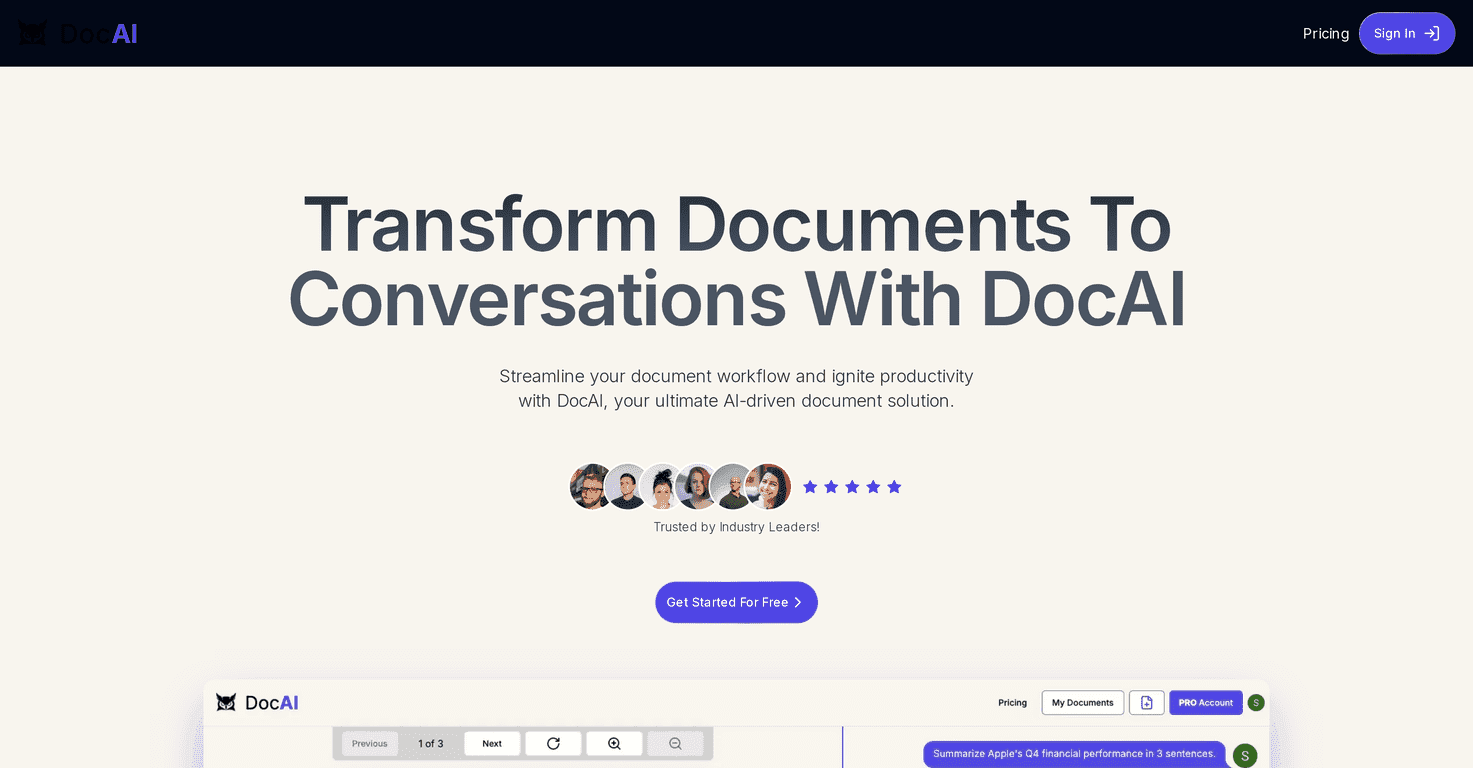Click the first industry leader avatar photo
The height and width of the screenshot is (768, 1473).
pyautogui.click(x=591, y=486)
